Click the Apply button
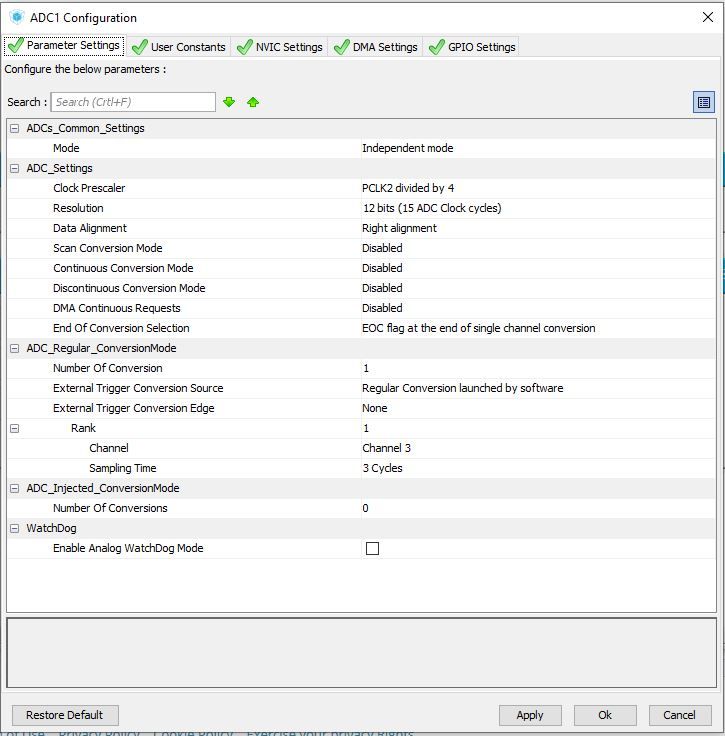Image resolution: width=725 pixels, height=736 pixels. [530, 715]
